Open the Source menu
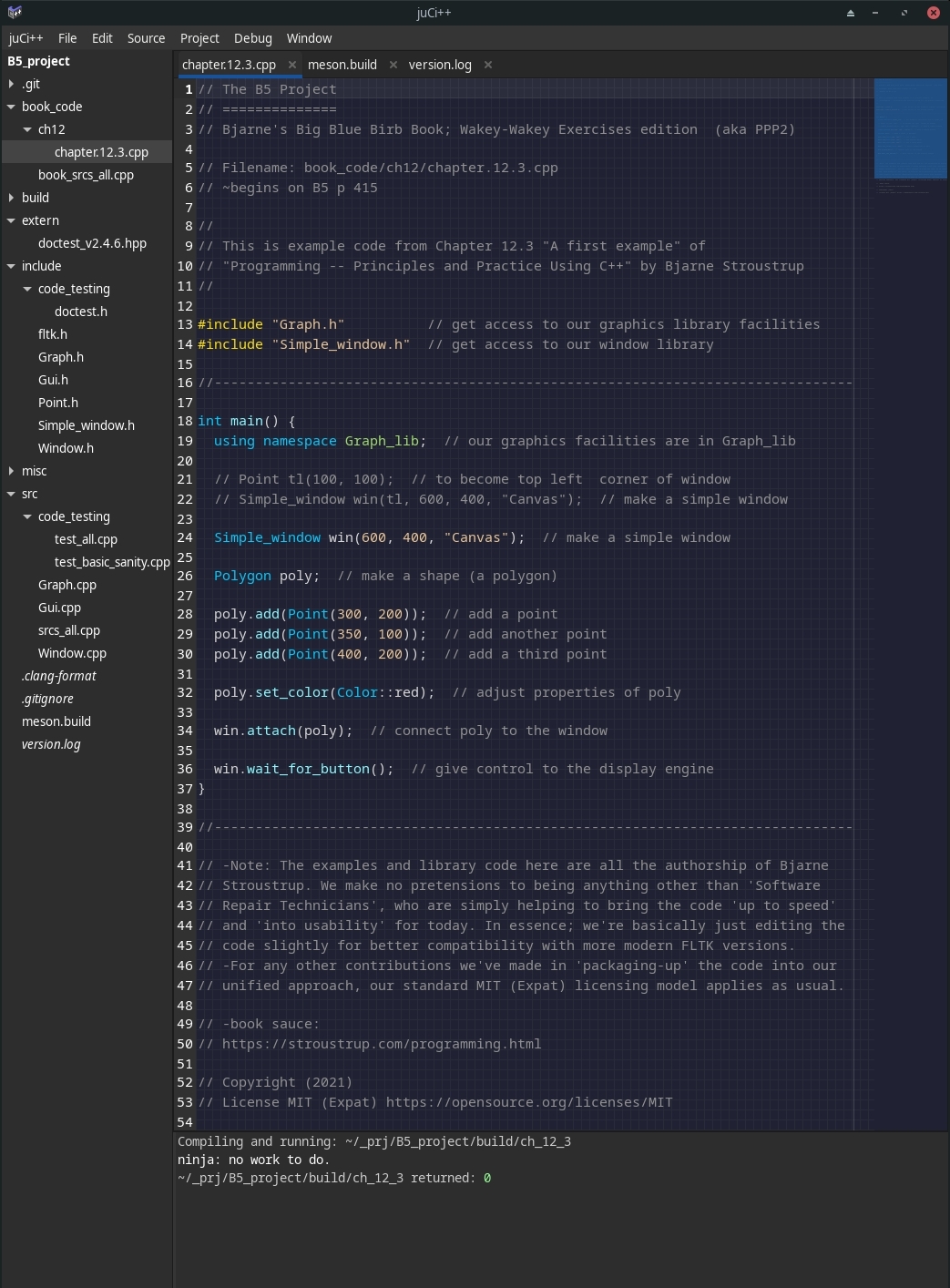 point(147,38)
